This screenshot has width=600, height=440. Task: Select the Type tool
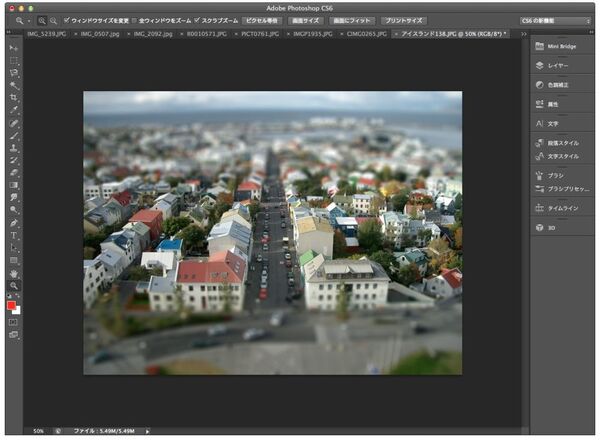coord(13,235)
